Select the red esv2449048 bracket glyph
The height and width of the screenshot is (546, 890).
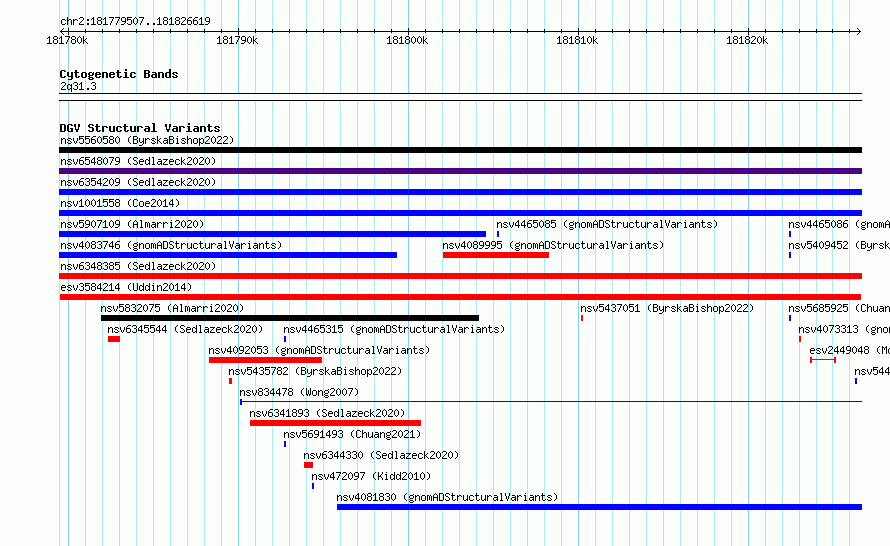tap(823, 360)
